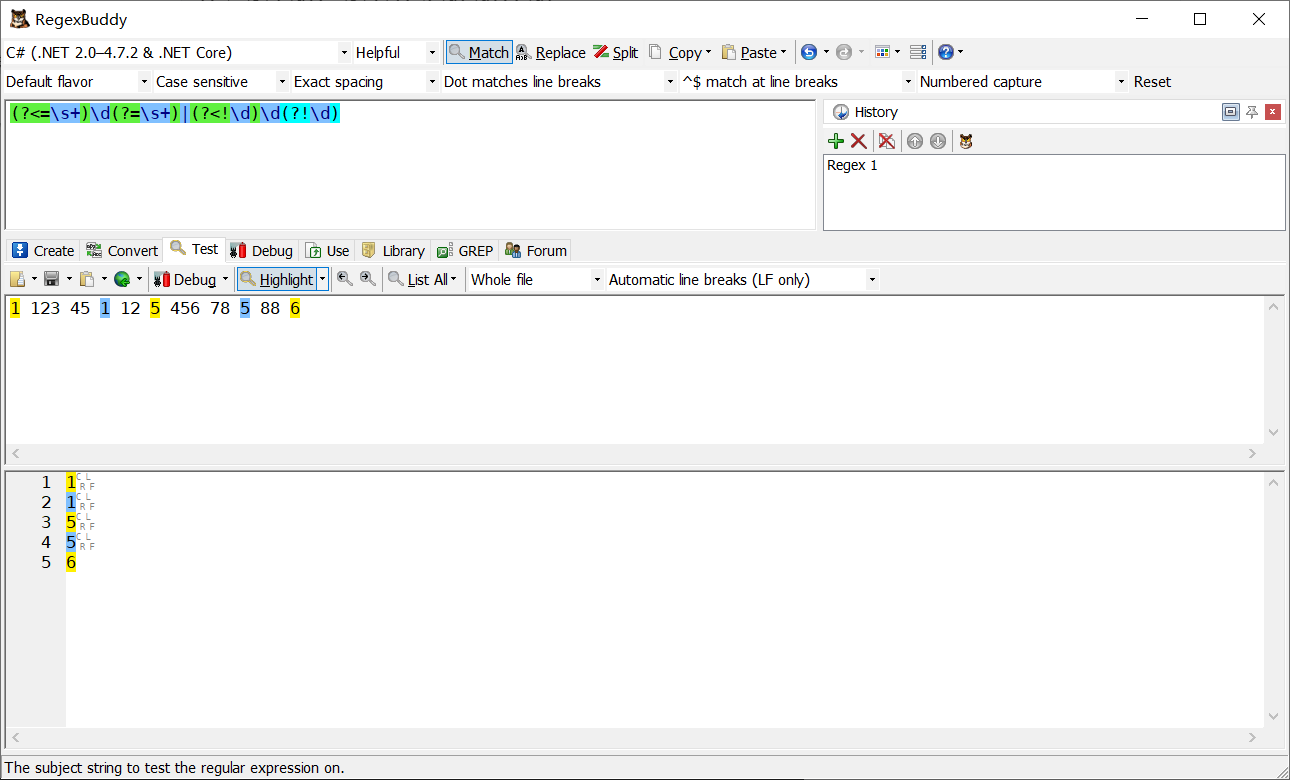Click the save test file floppy icon
Image resolution: width=1290 pixels, height=780 pixels.
point(52,280)
